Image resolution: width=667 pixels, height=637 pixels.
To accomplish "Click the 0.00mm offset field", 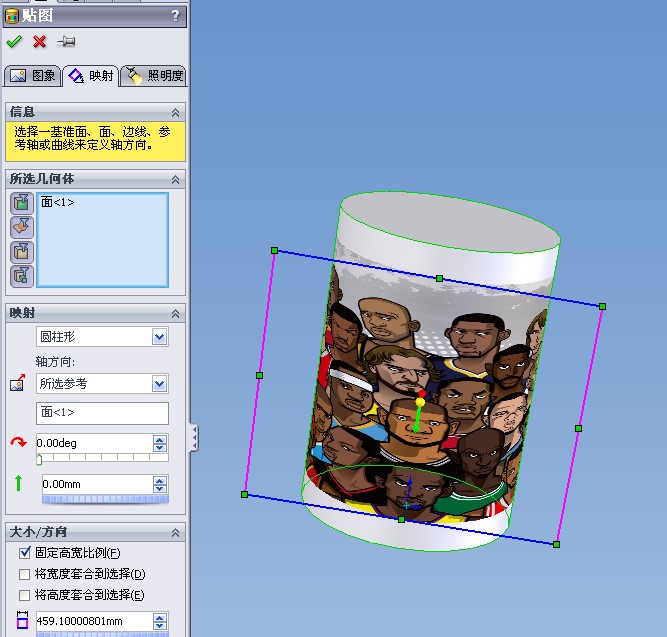I will click(x=97, y=484).
